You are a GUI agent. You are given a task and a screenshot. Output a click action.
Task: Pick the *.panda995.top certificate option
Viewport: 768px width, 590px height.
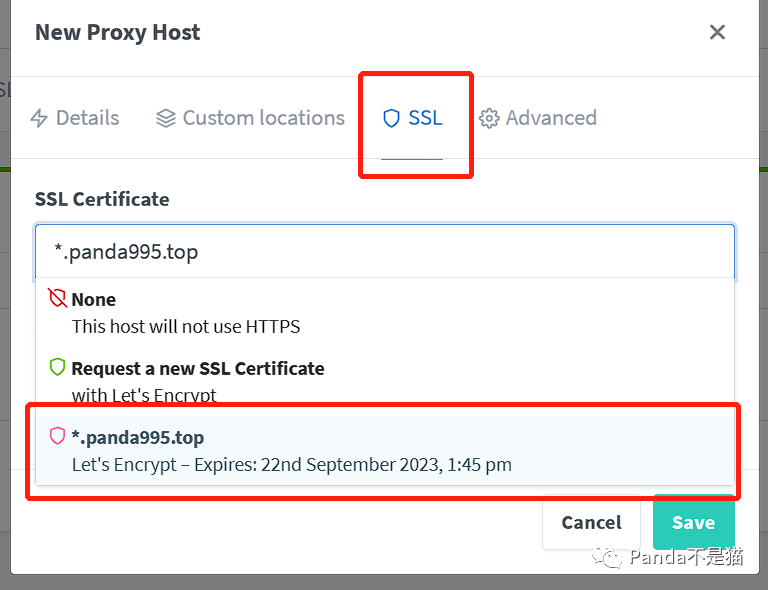coord(385,450)
